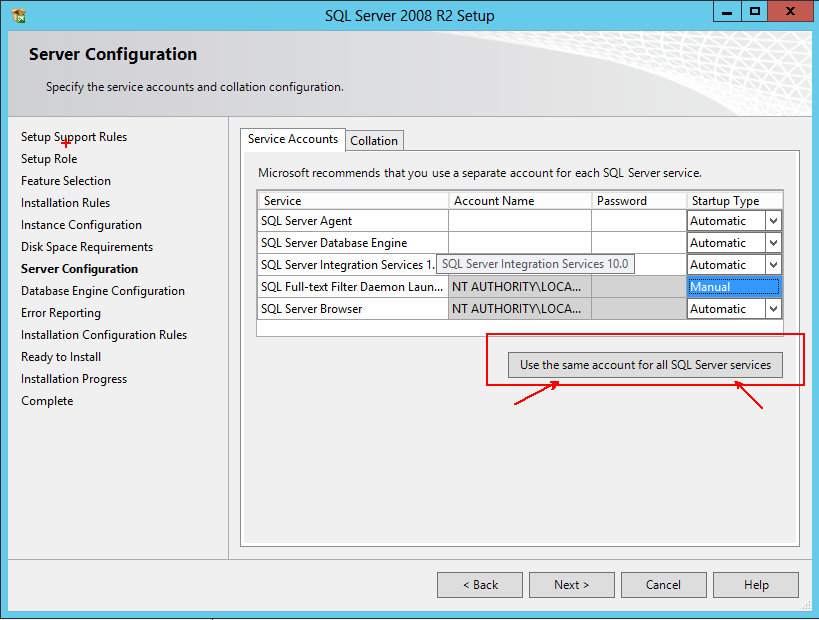The width and height of the screenshot is (819, 620).
Task: Click Feature Selection step
Action: point(66,181)
